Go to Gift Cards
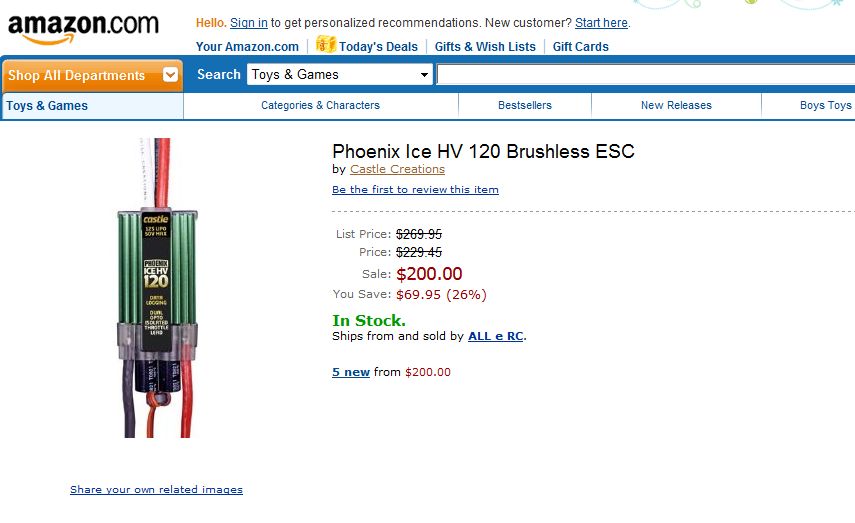The width and height of the screenshot is (855, 523). tap(580, 47)
